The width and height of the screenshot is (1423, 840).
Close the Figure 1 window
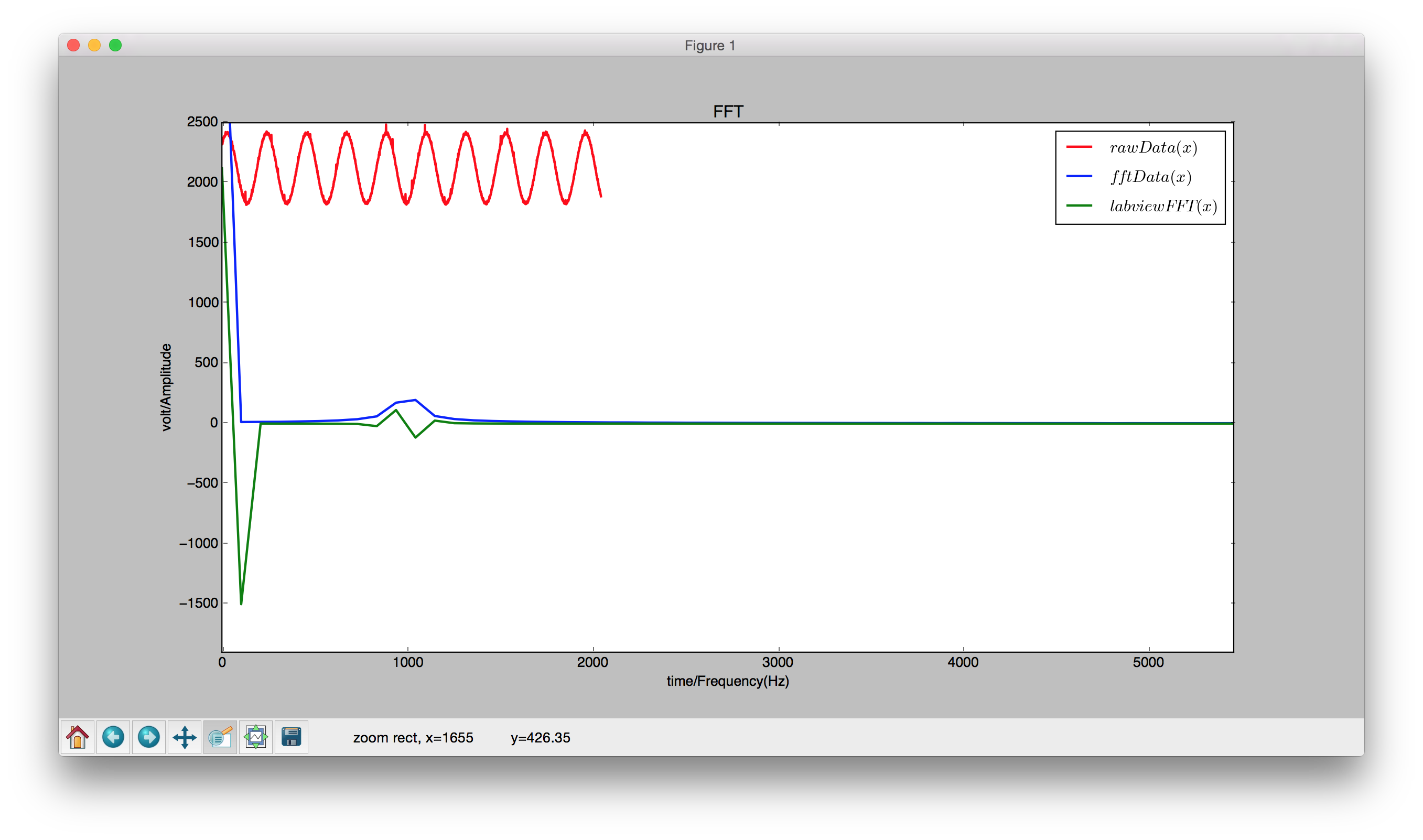click(73, 45)
